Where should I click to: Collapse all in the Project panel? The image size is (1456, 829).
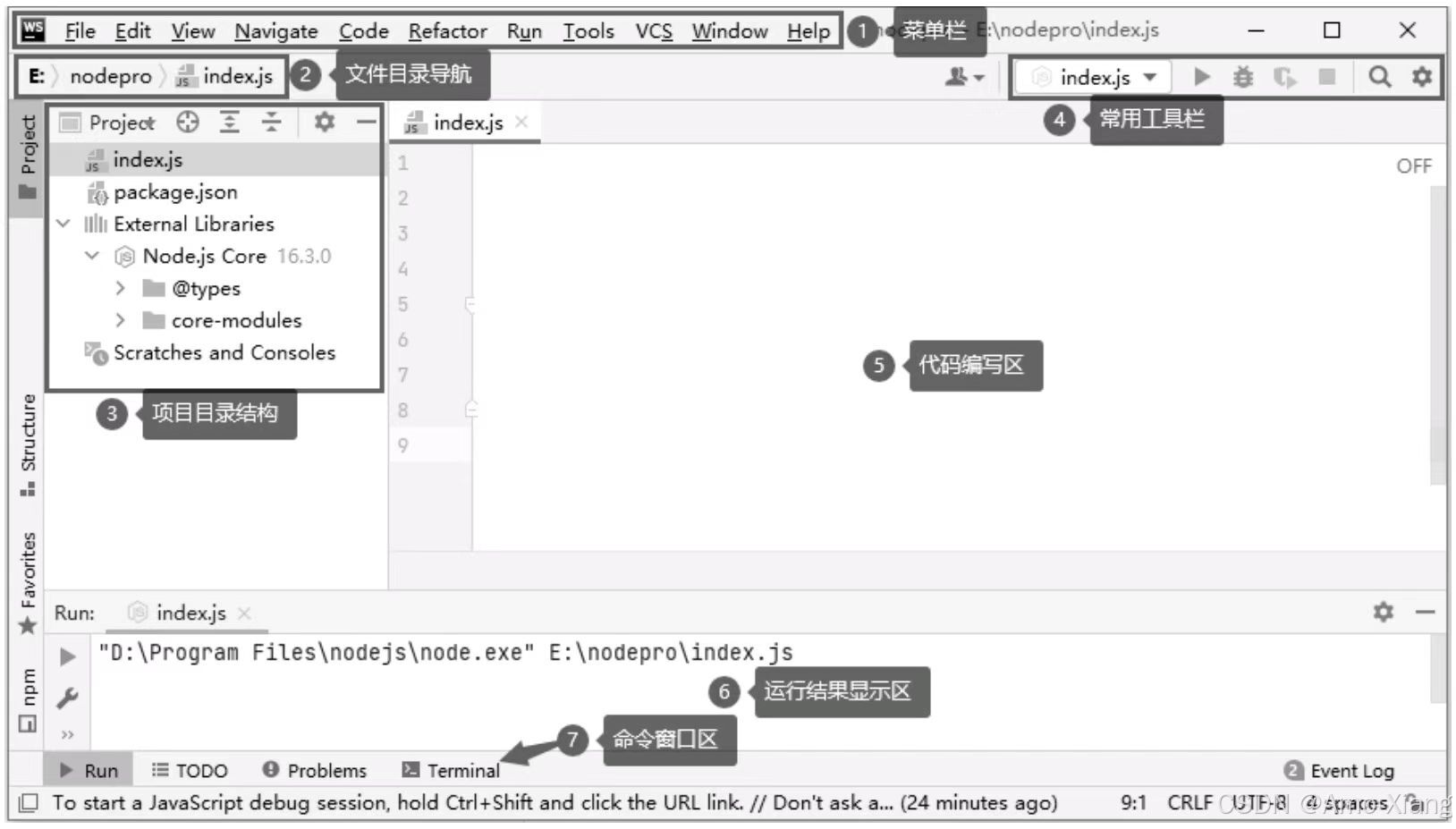(x=271, y=123)
